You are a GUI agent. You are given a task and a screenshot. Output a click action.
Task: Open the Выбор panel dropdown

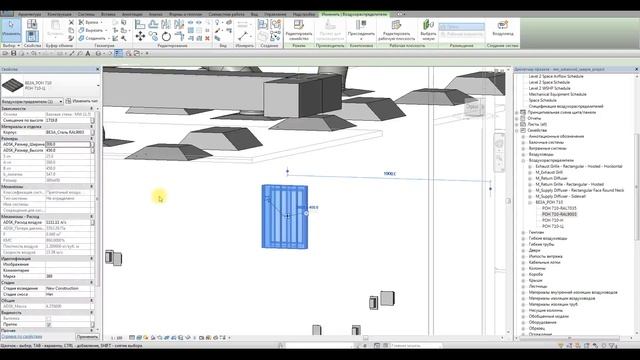11,46
